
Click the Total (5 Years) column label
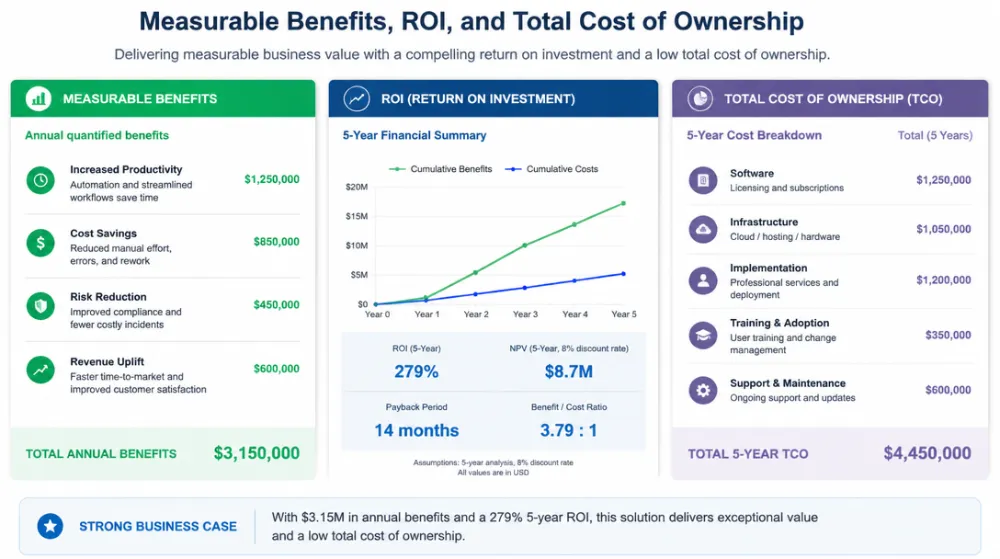935,135
